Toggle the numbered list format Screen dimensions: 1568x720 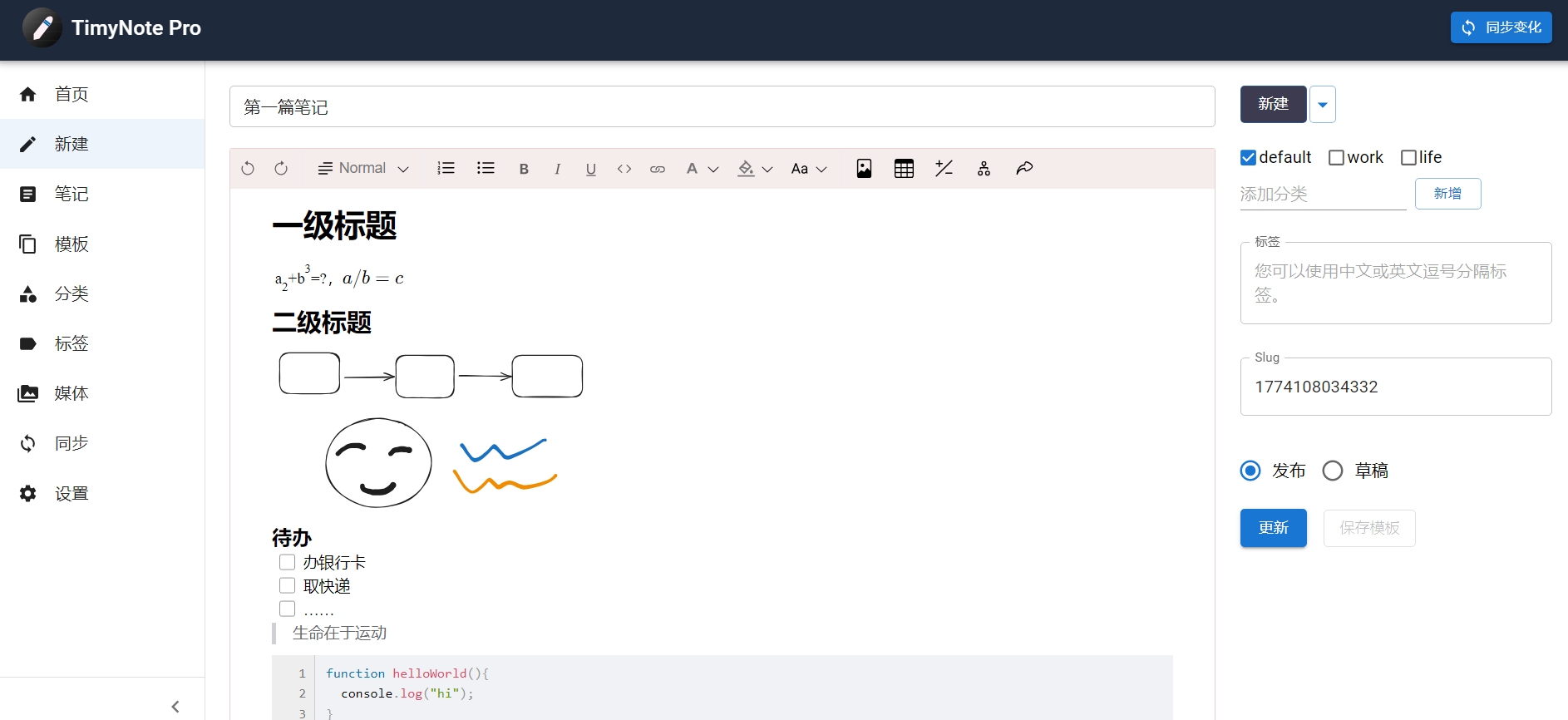[446, 169]
